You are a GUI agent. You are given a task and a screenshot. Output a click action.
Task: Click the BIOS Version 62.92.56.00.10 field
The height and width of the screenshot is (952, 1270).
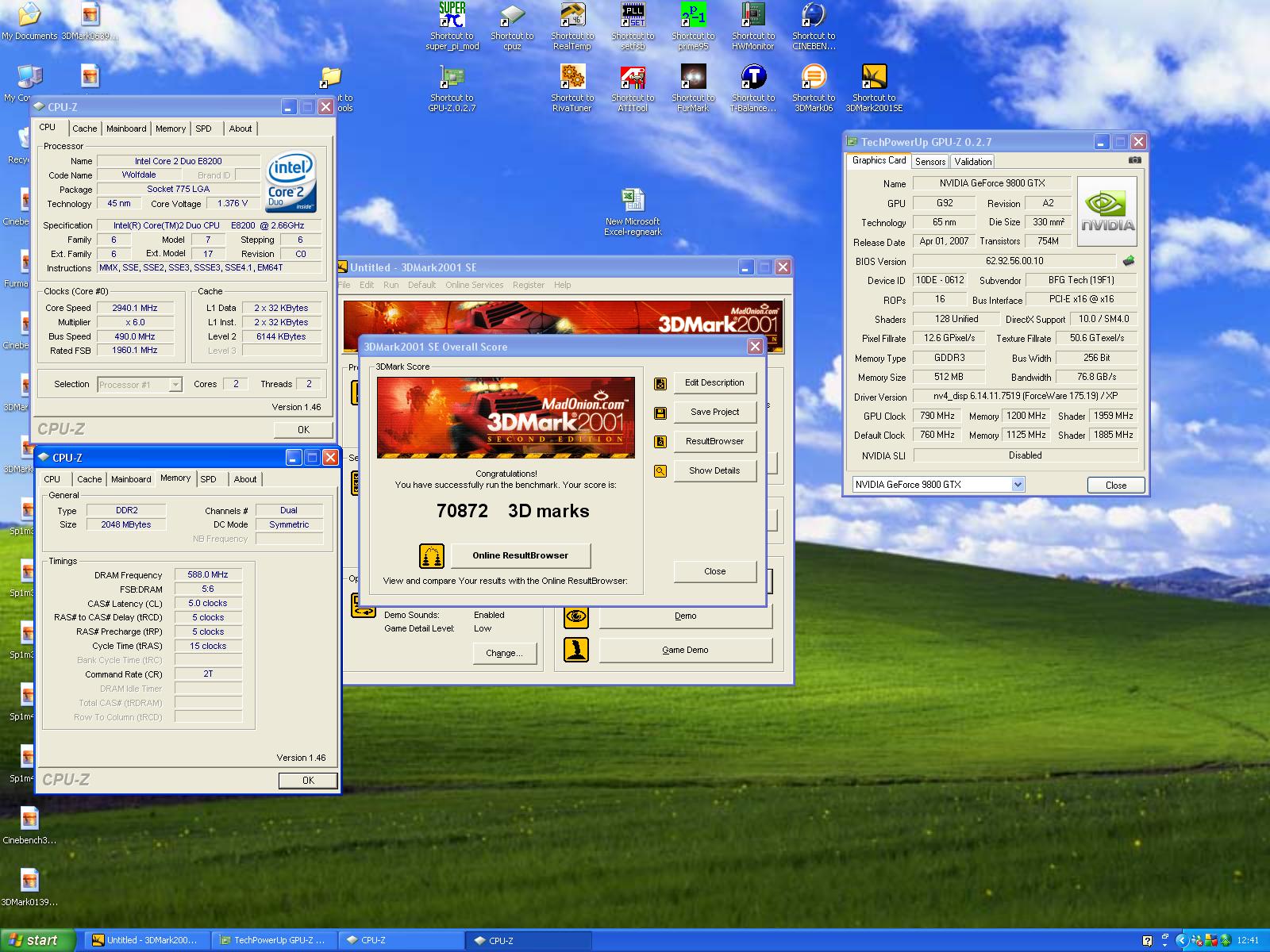1014,261
